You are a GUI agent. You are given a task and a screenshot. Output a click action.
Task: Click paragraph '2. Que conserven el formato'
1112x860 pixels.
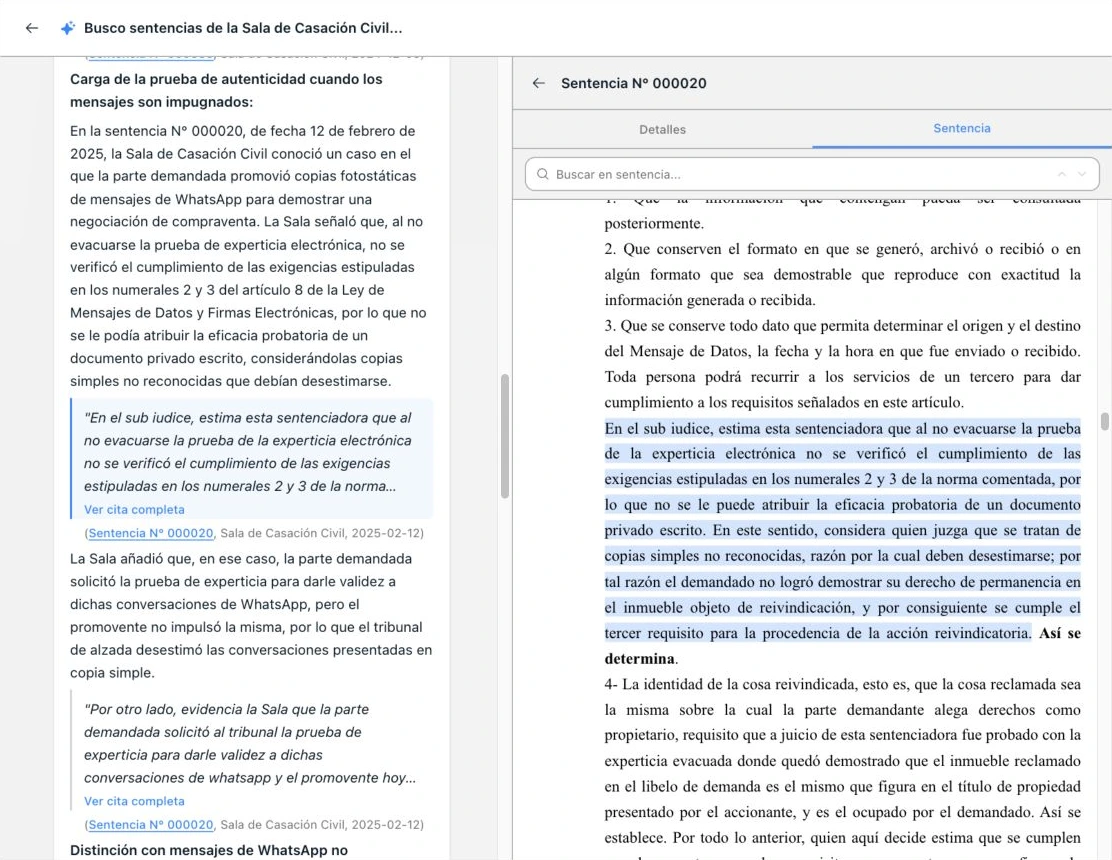(843, 274)
